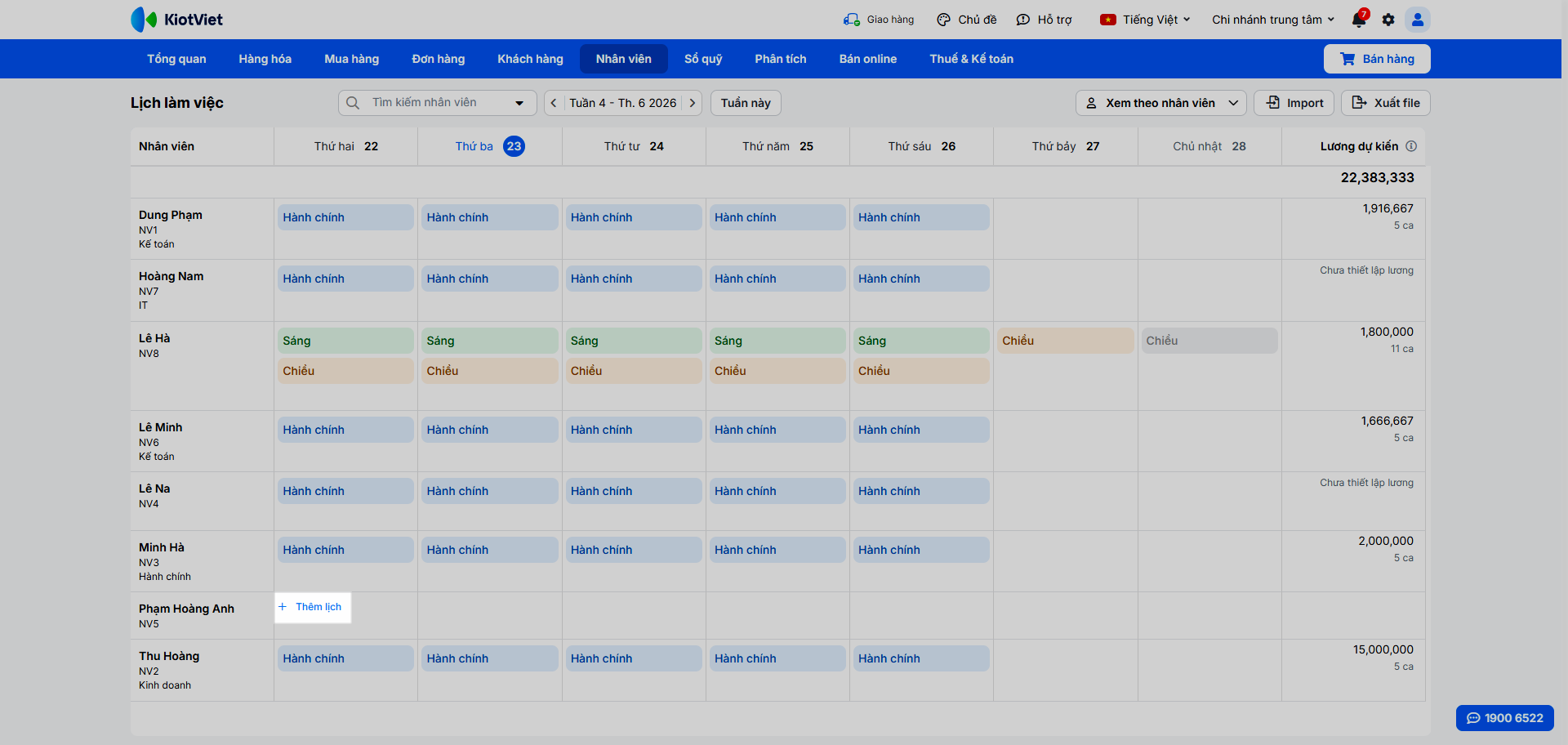Open Hỗ trợ support chat

pyautogui.click(x=1044, y=20)
